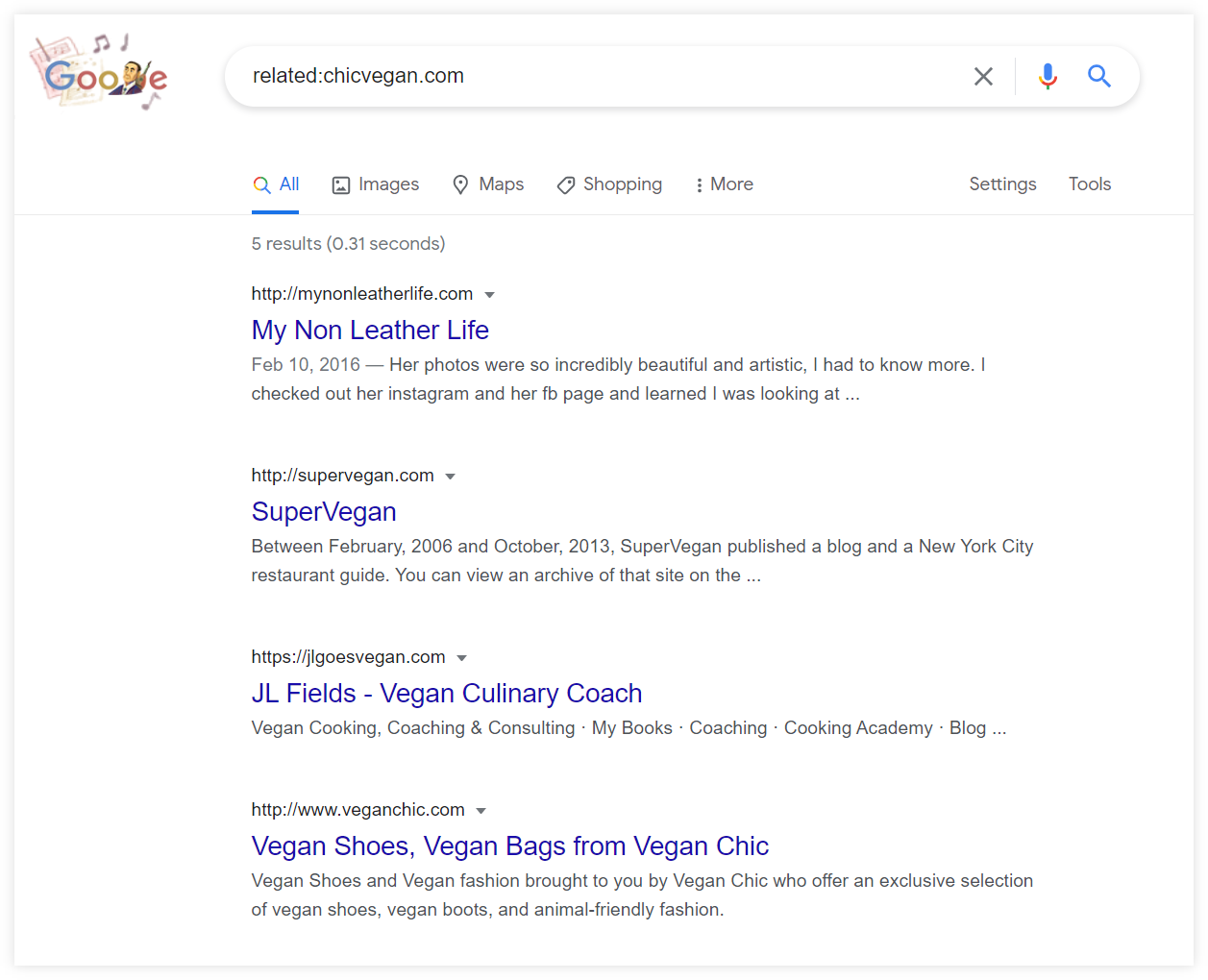Expand dropdown arrow next to supervegan.com
Image resolution: width=1208 pixels, height=980 pixels.
pyautogui.click(x=450, y=477)
